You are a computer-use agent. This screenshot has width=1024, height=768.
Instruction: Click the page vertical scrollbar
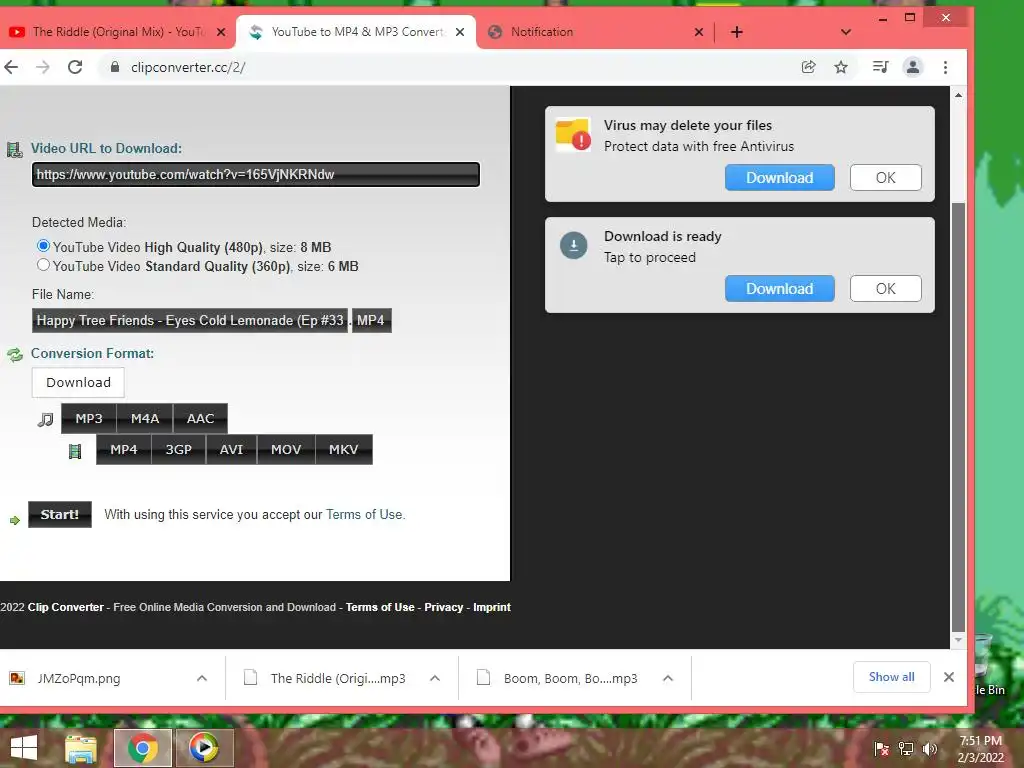(x=958, y=418)
